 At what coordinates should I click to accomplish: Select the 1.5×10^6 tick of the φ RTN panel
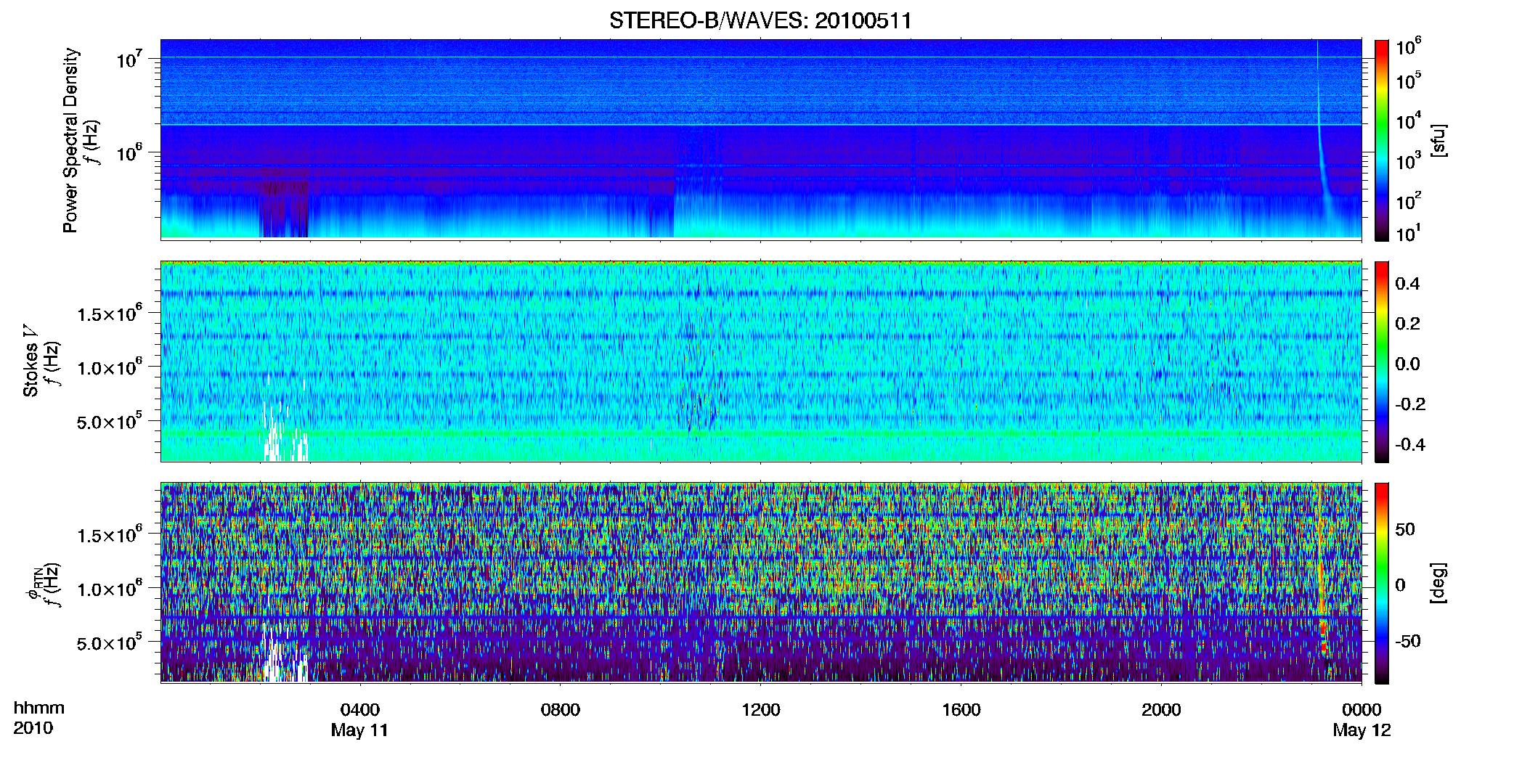tap(110, 535)
